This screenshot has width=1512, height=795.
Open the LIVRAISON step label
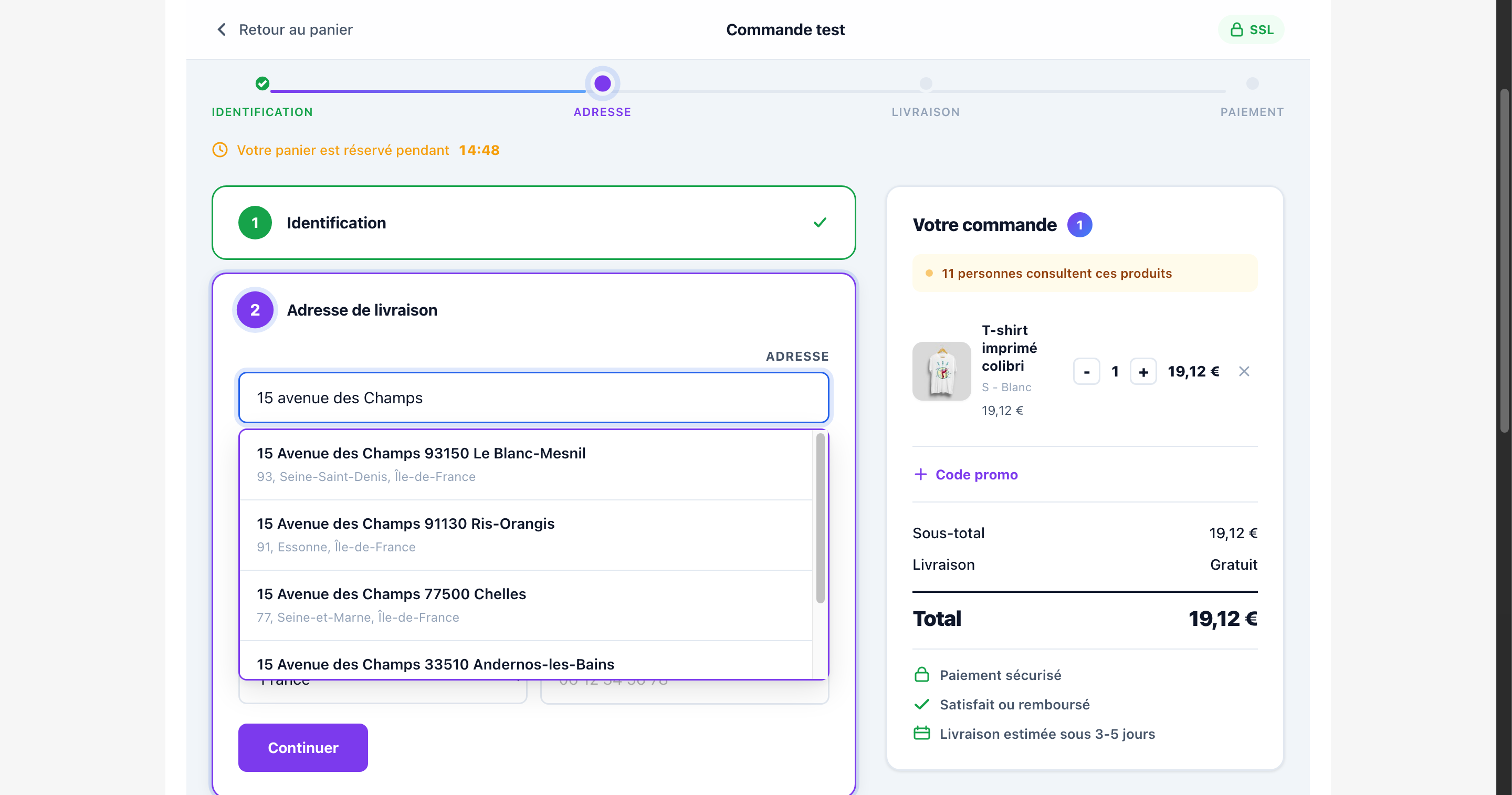pyautogui.click(x=926, y=112)
